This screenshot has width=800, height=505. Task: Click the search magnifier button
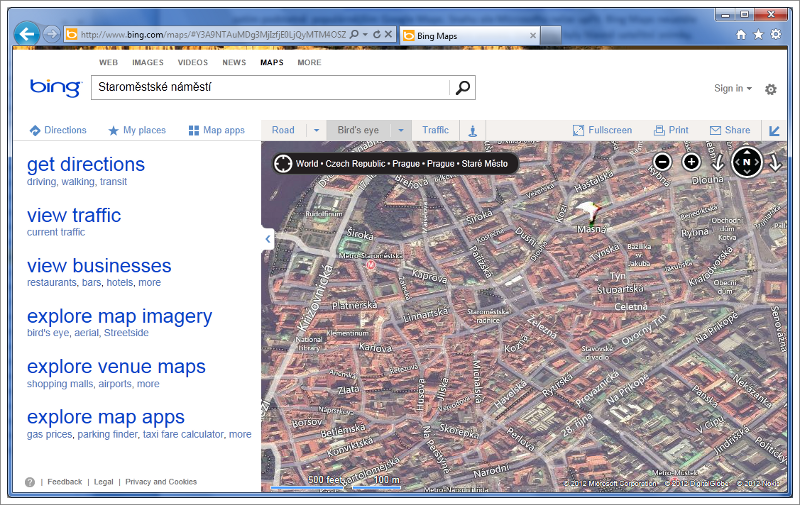463,88
